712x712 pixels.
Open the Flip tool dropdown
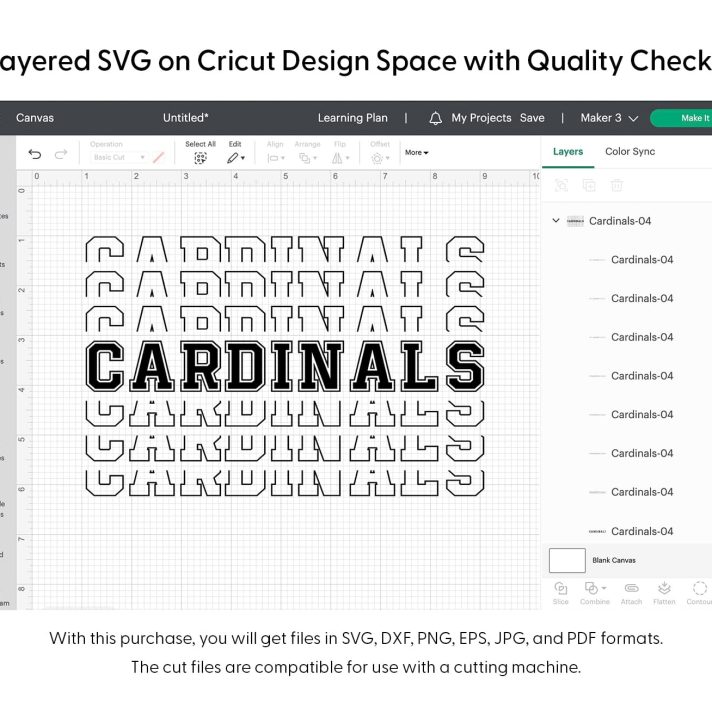pyautogui.click(x=341, y=158)
